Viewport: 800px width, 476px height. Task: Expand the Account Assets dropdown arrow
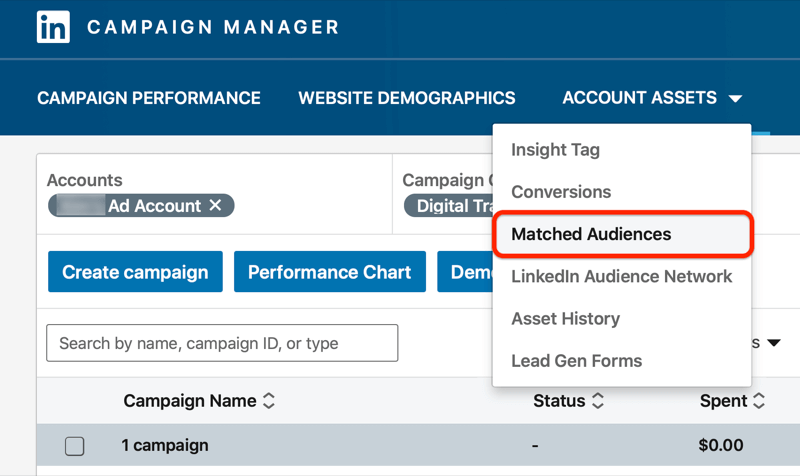[x=736, y=99]
